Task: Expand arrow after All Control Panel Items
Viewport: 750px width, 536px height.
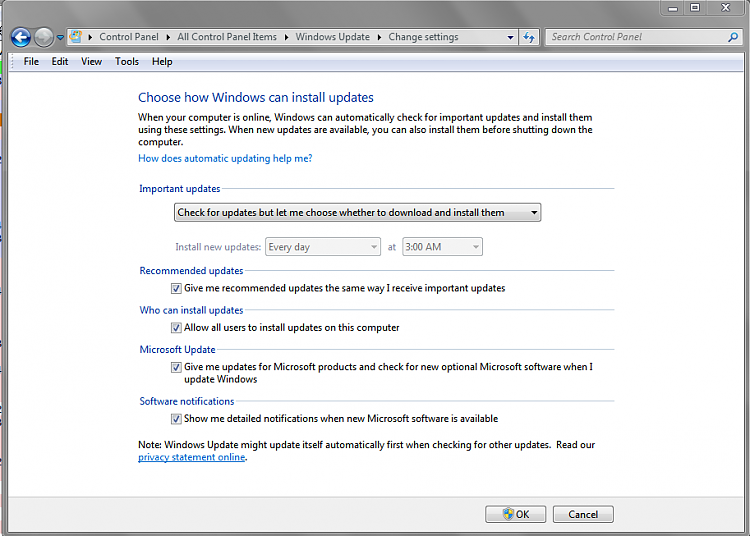Action: (286, 37)
